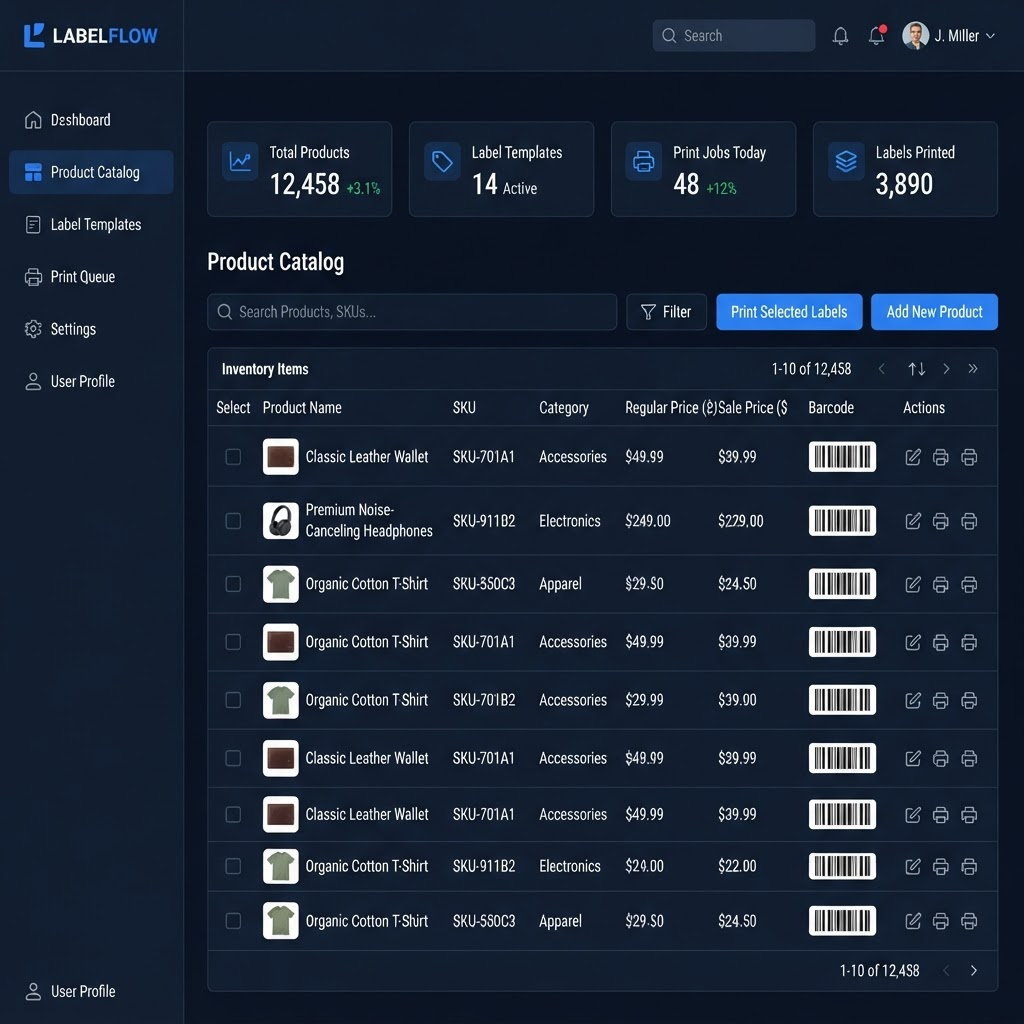Click the headphones product thumbnail
This screenshot has height=1024, width=1024.
tap(281, 520)
